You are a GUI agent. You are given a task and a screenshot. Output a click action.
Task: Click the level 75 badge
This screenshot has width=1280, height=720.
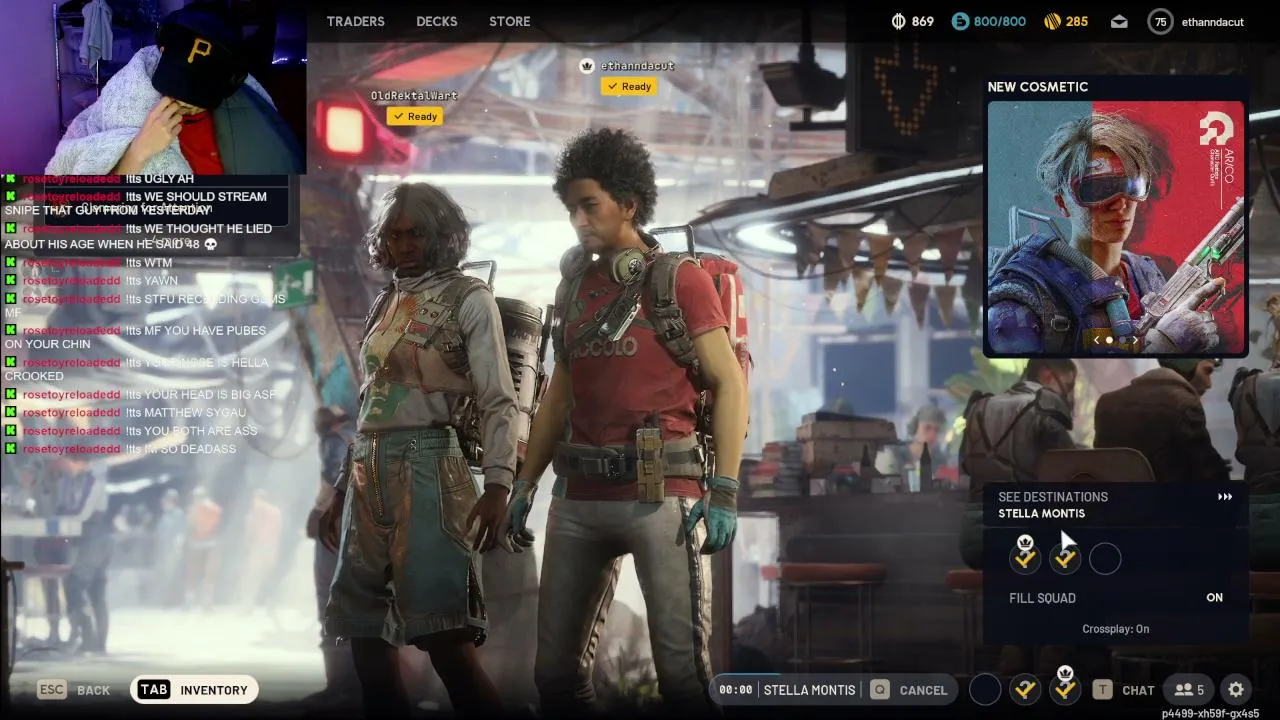coord(1160,21)
